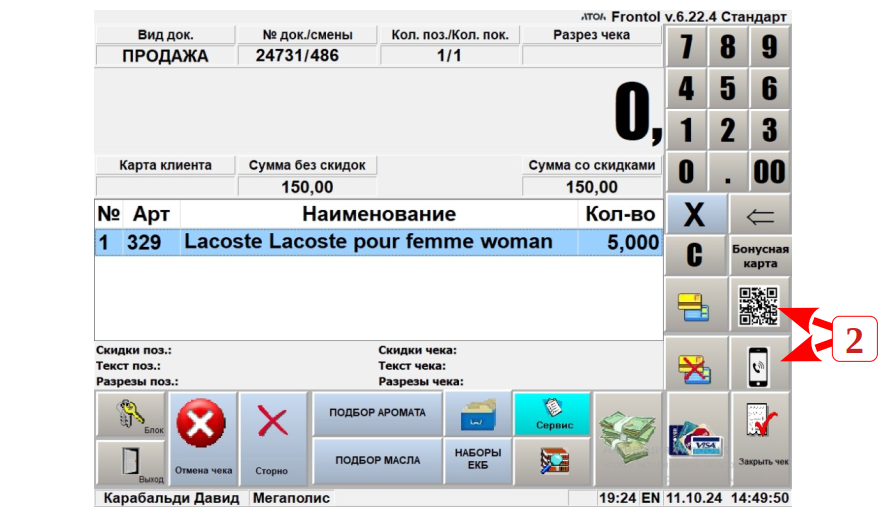Click the Арт column header
Screen dimensions: 891x518
click(x=151, y=214)
